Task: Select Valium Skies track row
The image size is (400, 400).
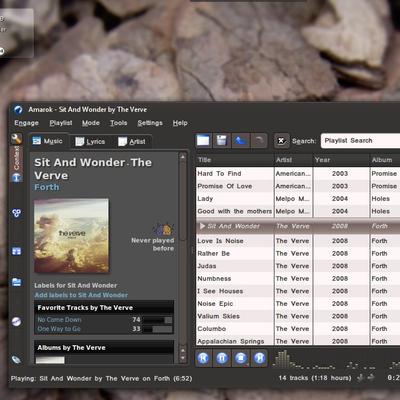Action: click(298, 316)
